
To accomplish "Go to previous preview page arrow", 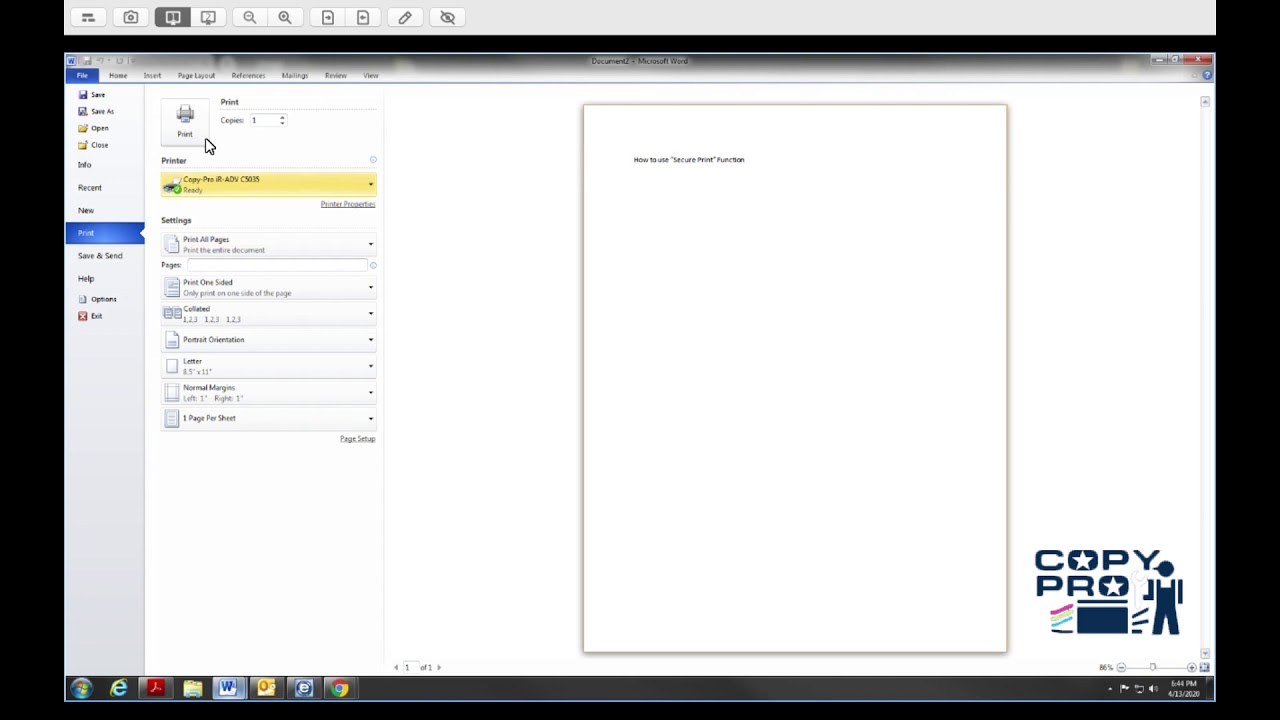I will 396,667.
